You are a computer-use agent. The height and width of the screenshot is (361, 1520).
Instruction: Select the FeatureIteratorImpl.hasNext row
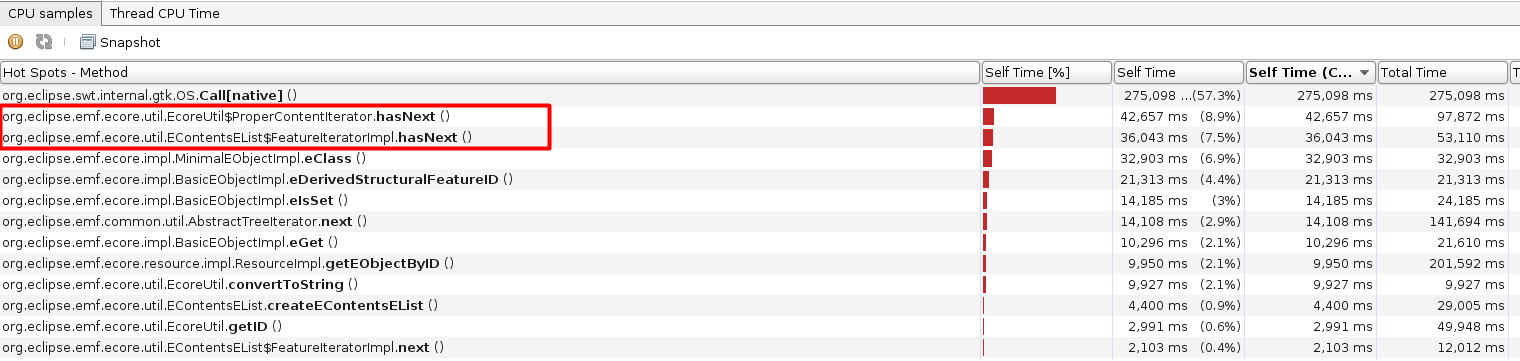point(760,137)
